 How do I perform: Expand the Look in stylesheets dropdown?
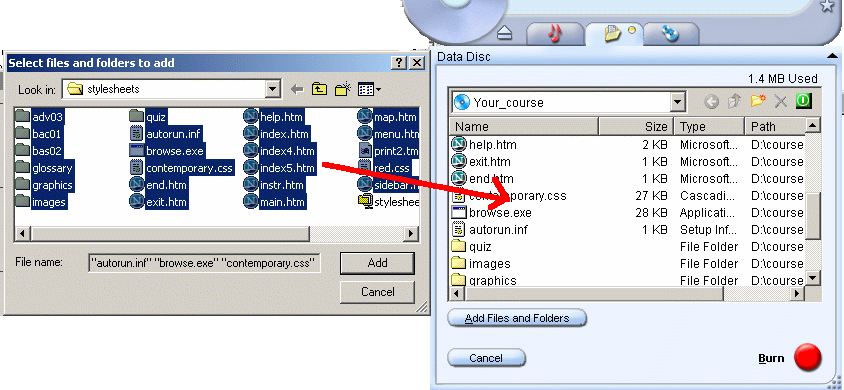click(273, 89)
